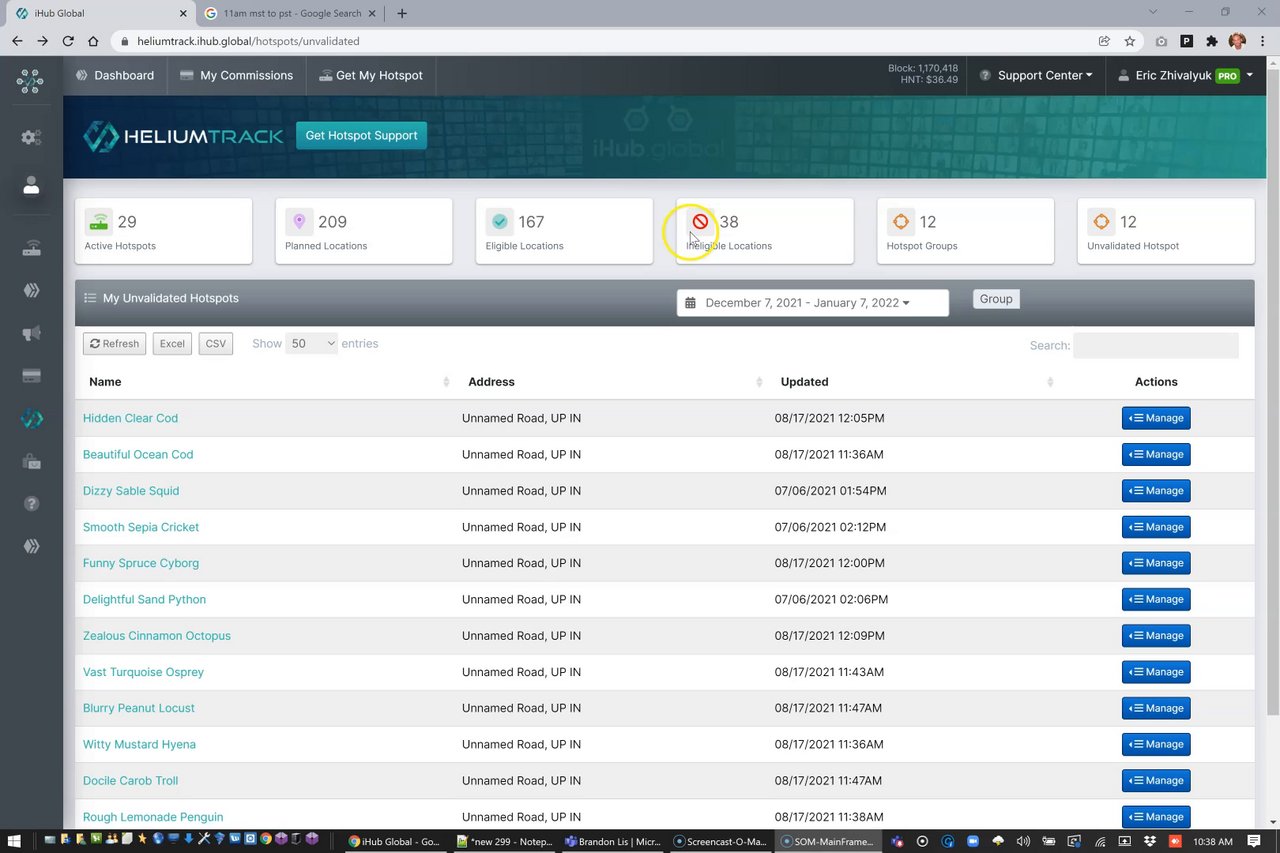Click the Get Hotspot Support button
This screenshot has width=1280, height=853.
tap(361, 136)
